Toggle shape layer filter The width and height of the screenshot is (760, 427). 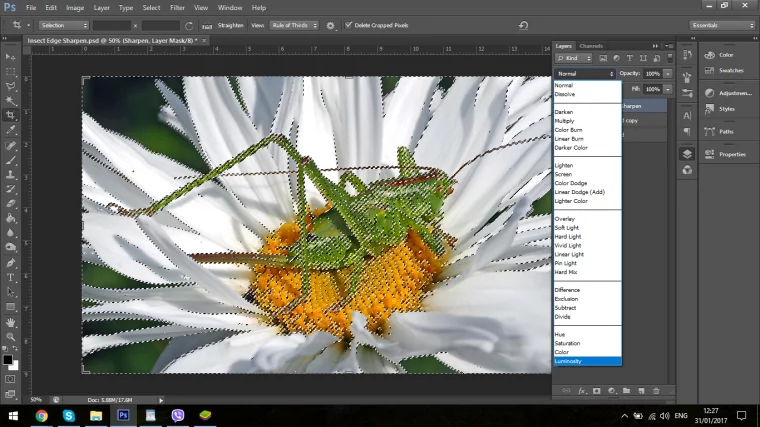643,58
